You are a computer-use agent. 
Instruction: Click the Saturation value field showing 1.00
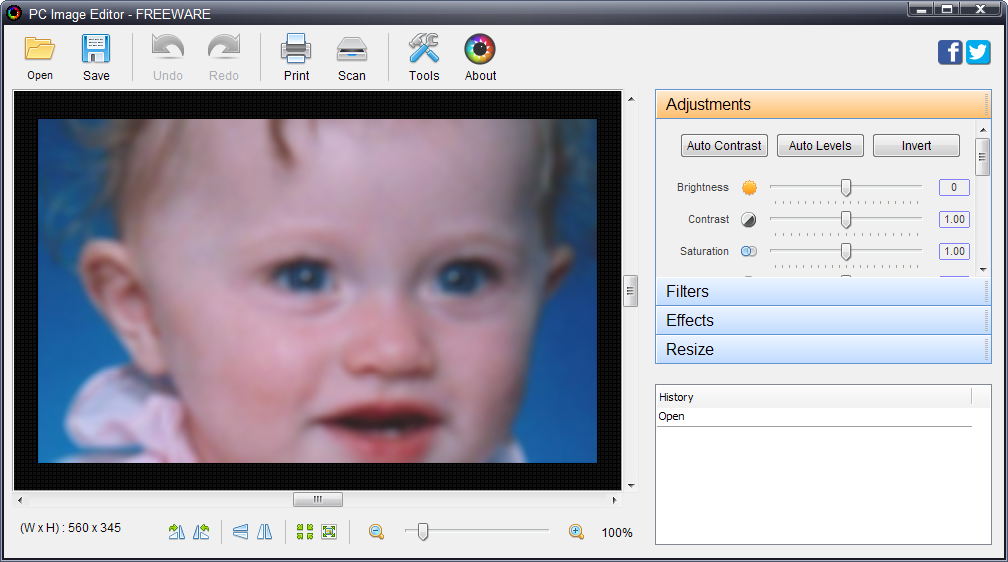(x=954, y=251)
